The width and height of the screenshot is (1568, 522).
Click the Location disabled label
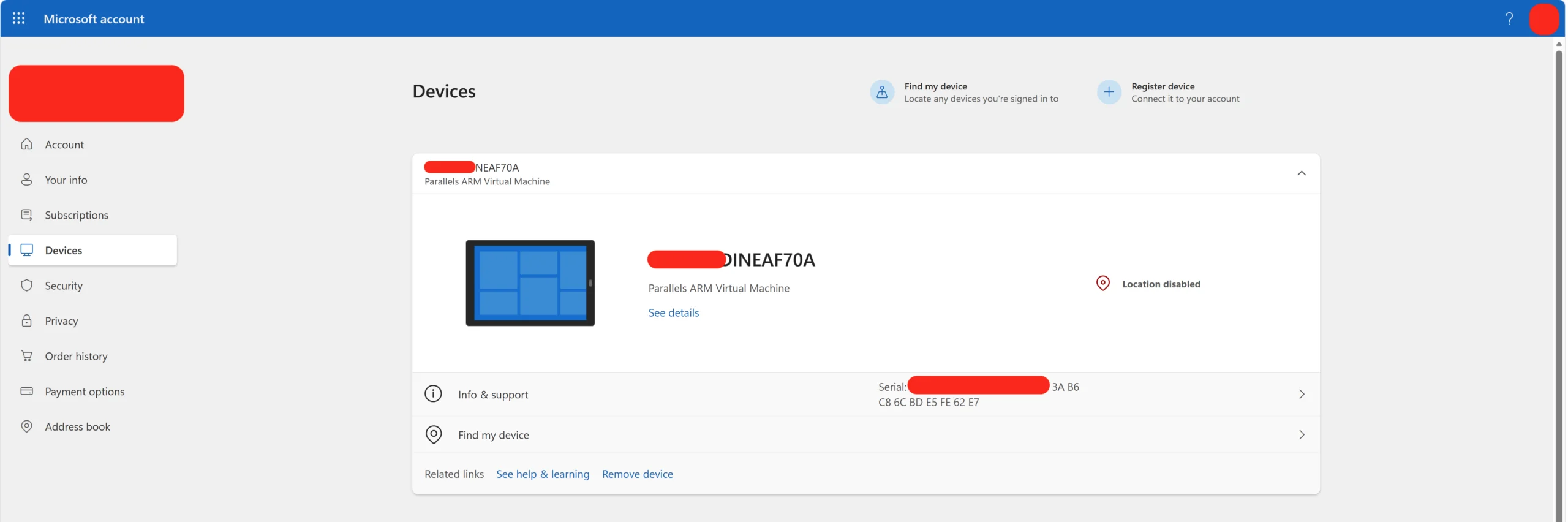[x=1161, y=284]
